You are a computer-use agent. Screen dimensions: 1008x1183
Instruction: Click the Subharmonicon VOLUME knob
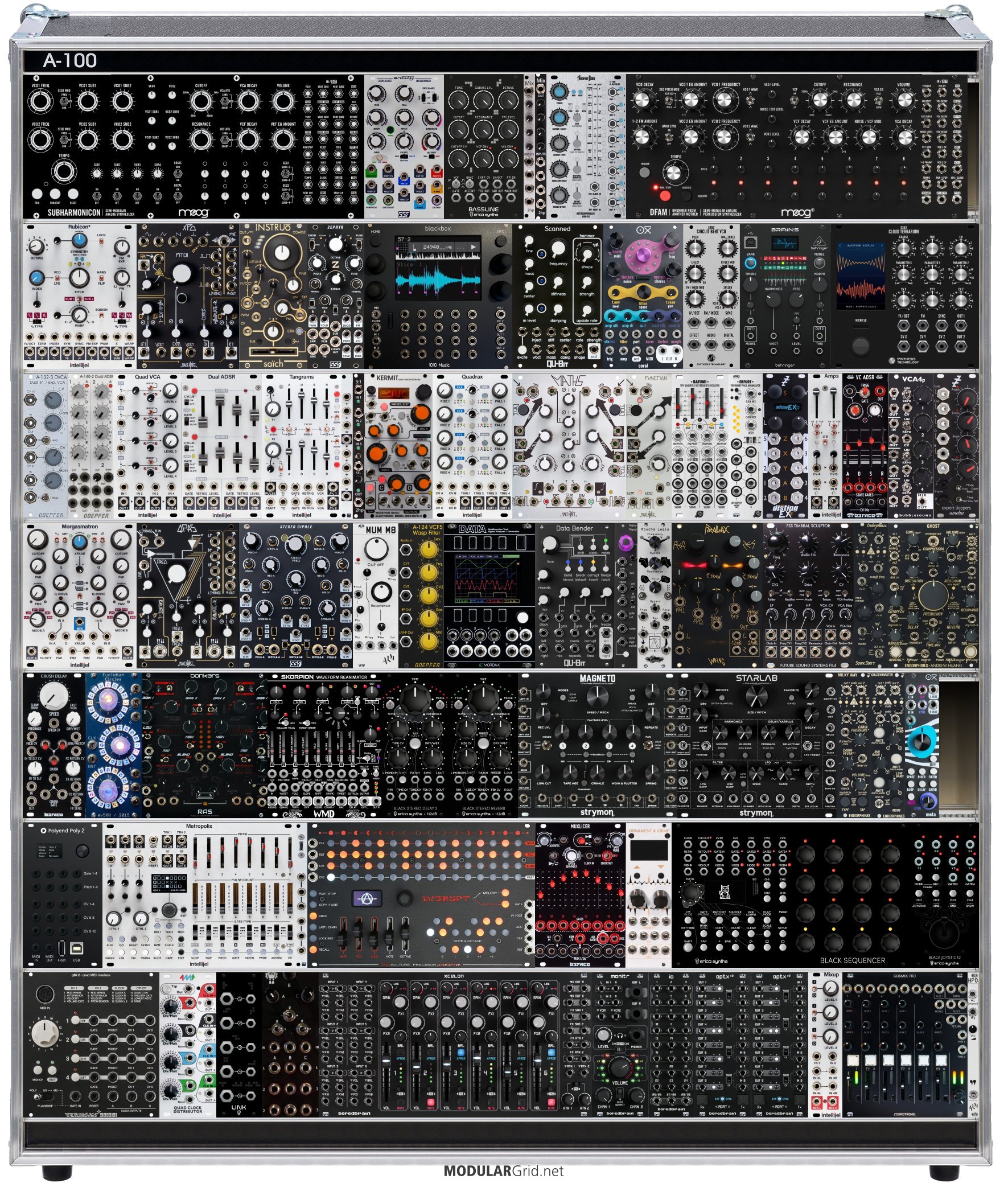coord(282,101)
